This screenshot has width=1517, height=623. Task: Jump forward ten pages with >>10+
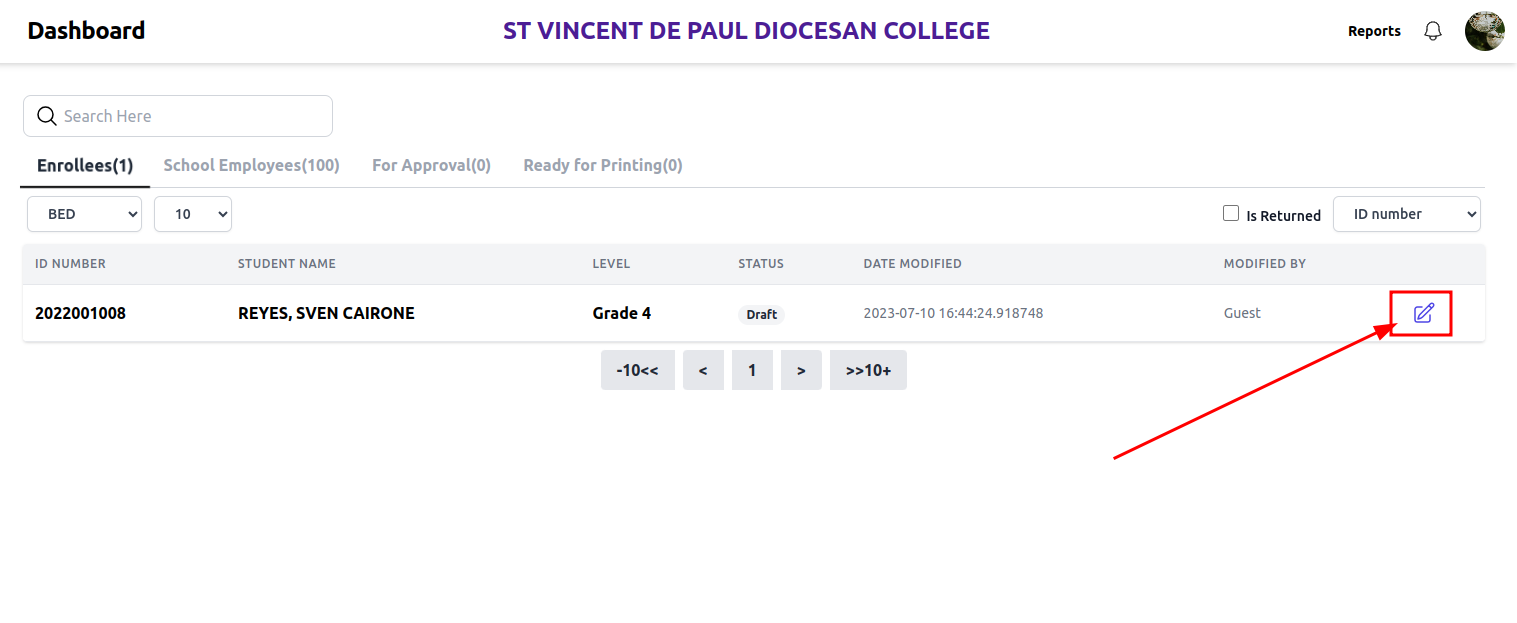(868, 370)
